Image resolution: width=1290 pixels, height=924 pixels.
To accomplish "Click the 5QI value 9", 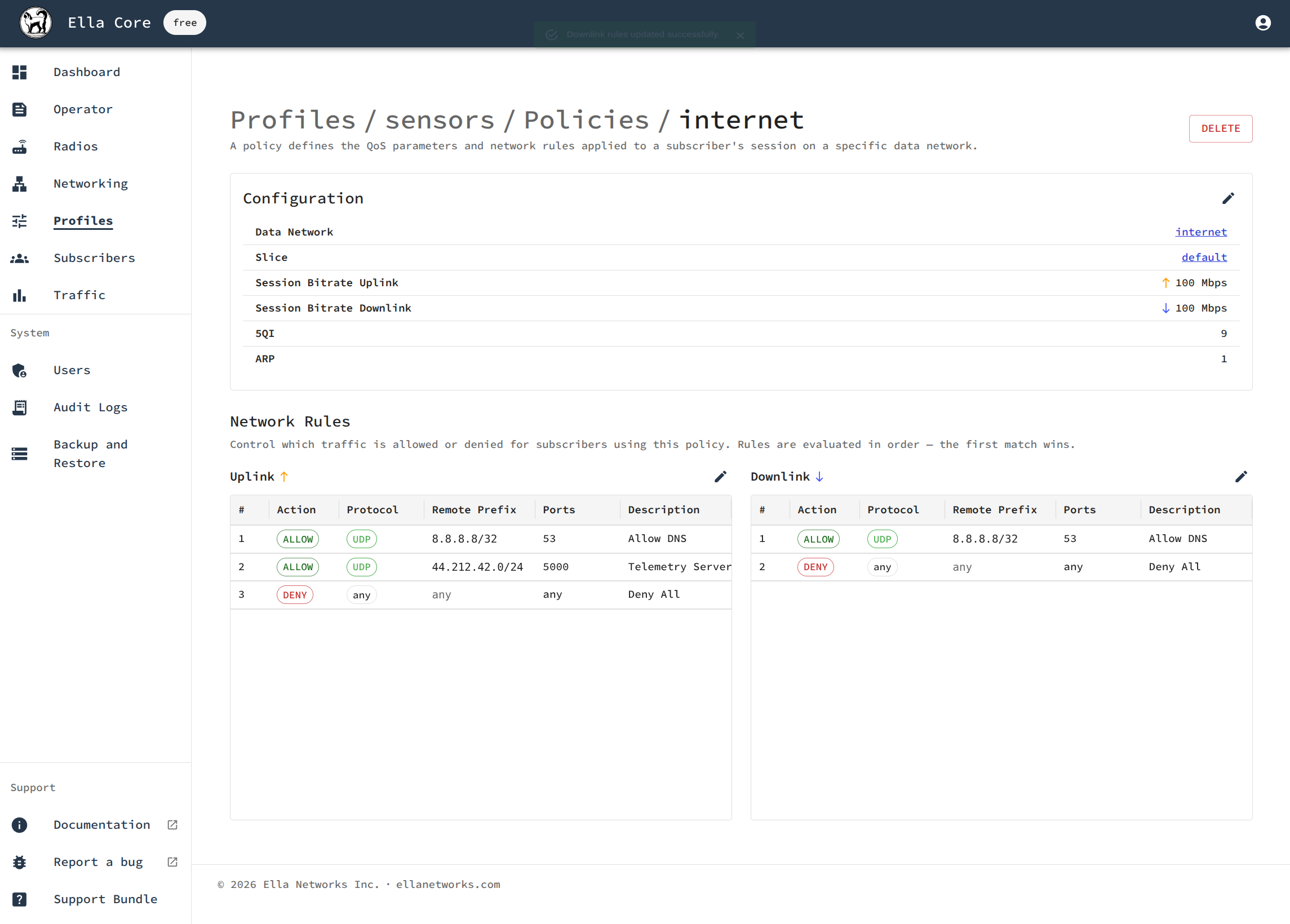I will point(1224,334).
